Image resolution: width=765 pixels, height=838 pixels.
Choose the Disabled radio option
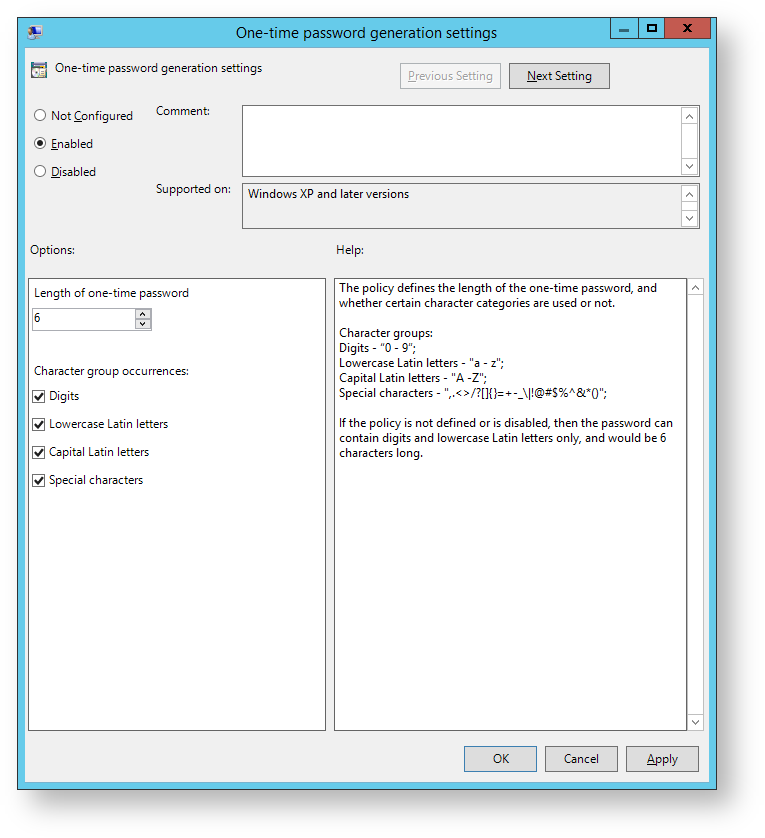pos(40,172)
